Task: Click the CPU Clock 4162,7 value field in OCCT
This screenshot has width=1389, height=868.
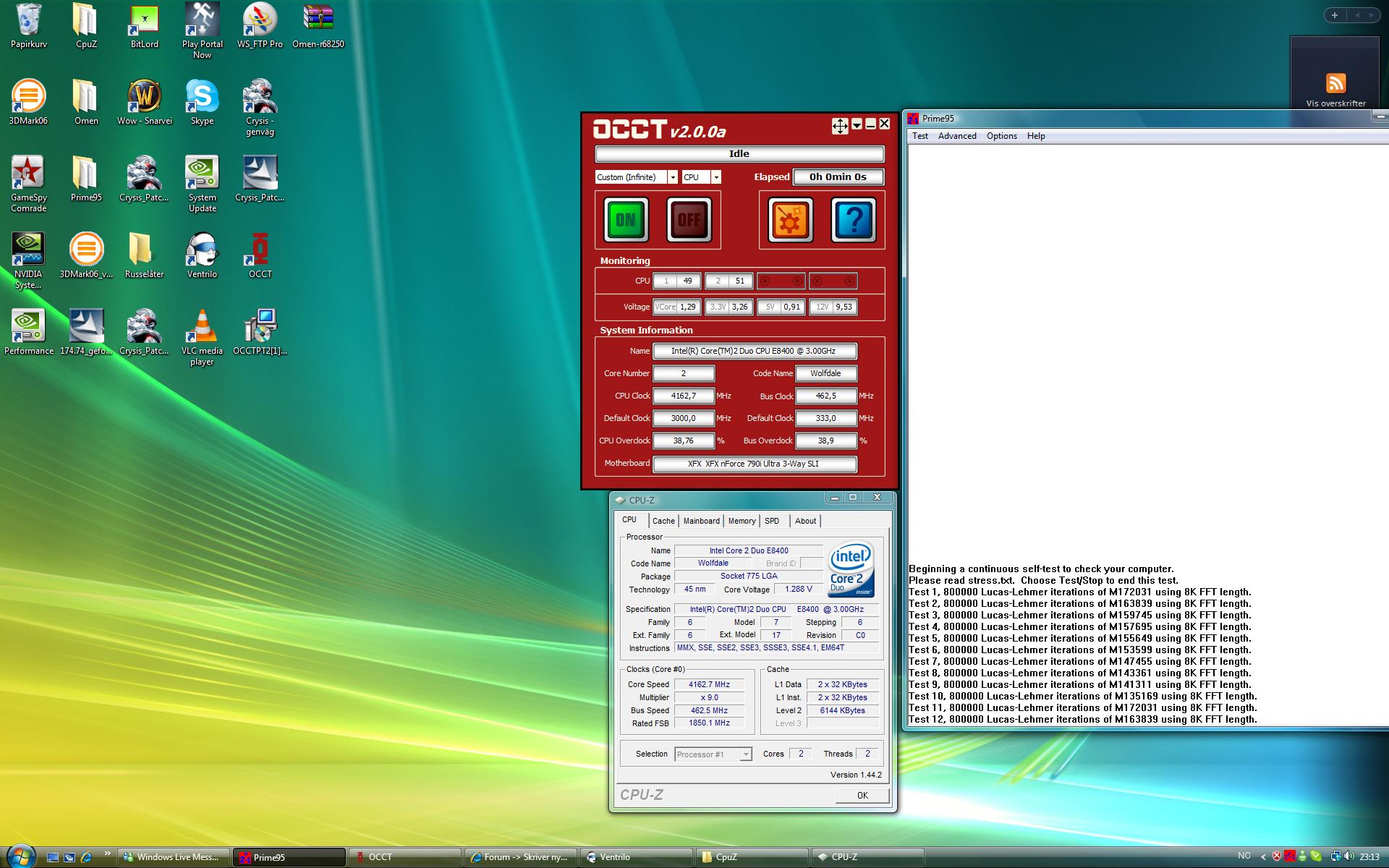Action: [x=683, y=396]
